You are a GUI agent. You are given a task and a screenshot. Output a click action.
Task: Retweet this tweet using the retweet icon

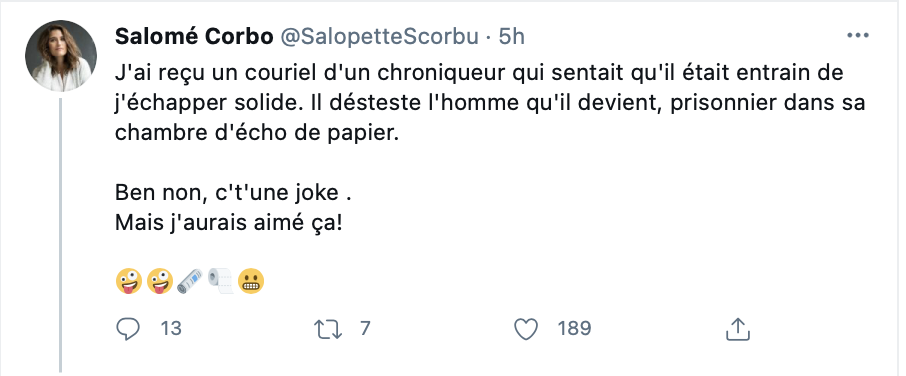coord(328,329)
